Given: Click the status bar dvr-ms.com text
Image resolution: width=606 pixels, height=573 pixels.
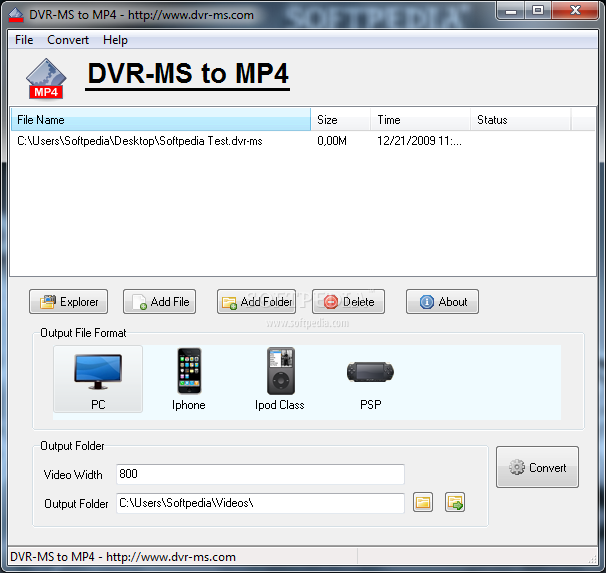Looking at the screenshot, I should pyautogui.click(x=123, y=557).
